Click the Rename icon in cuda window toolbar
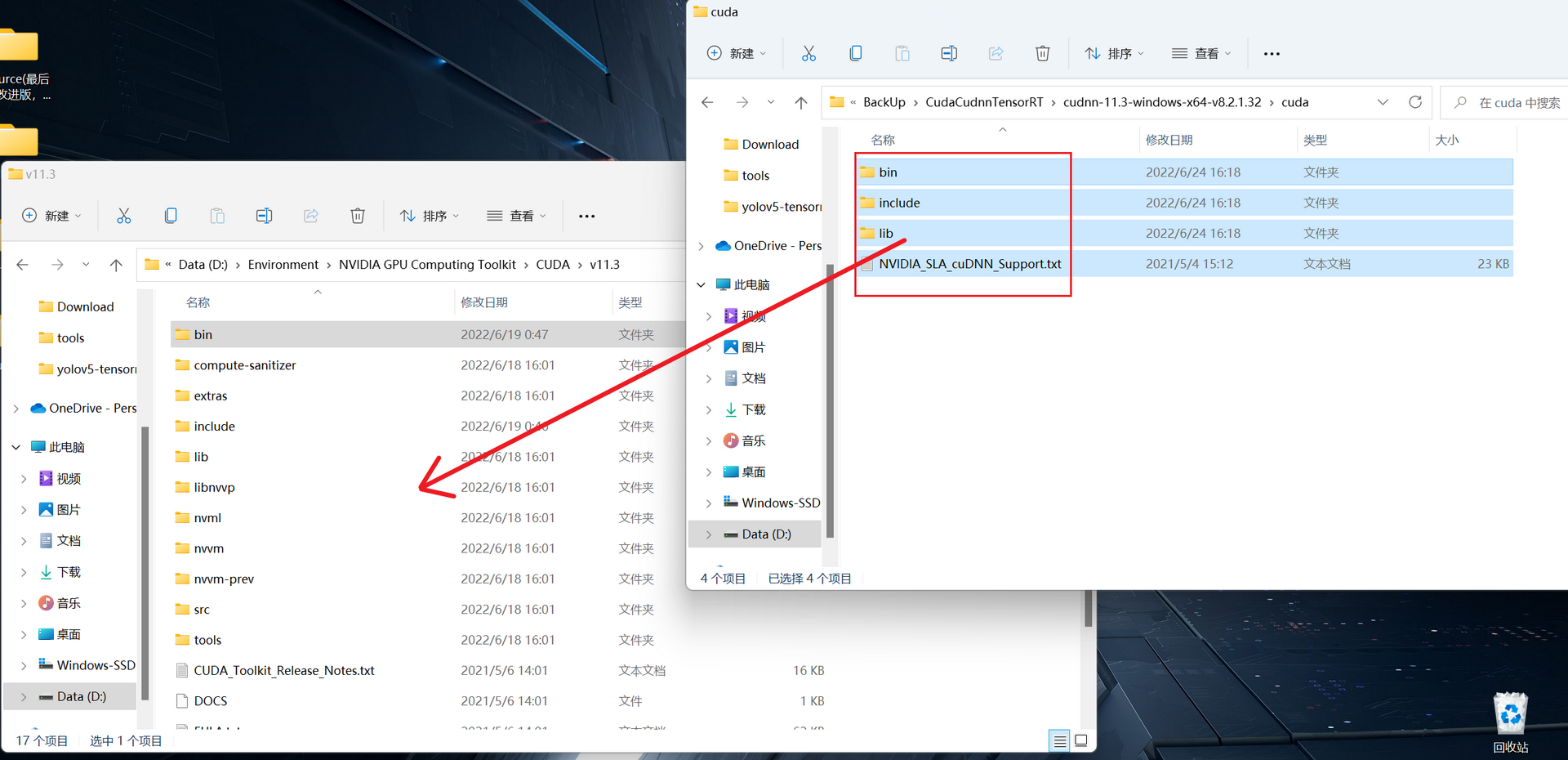Viewport: 1568px width, 760px height. pos(949,53)
